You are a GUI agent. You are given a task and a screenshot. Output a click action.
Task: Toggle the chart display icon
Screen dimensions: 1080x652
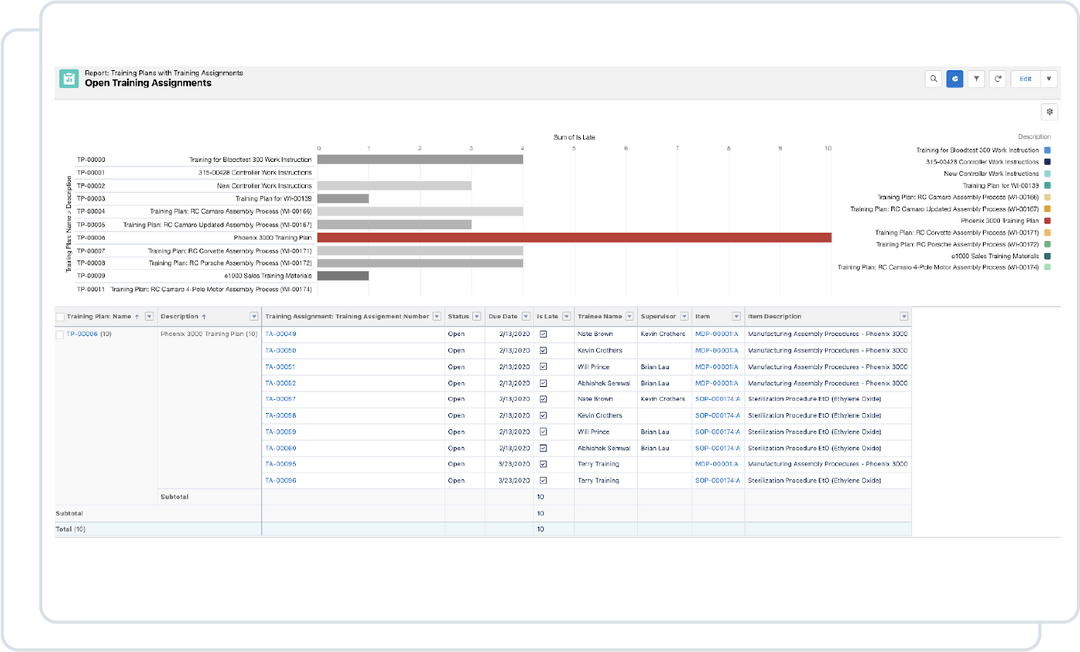point(956,78)
